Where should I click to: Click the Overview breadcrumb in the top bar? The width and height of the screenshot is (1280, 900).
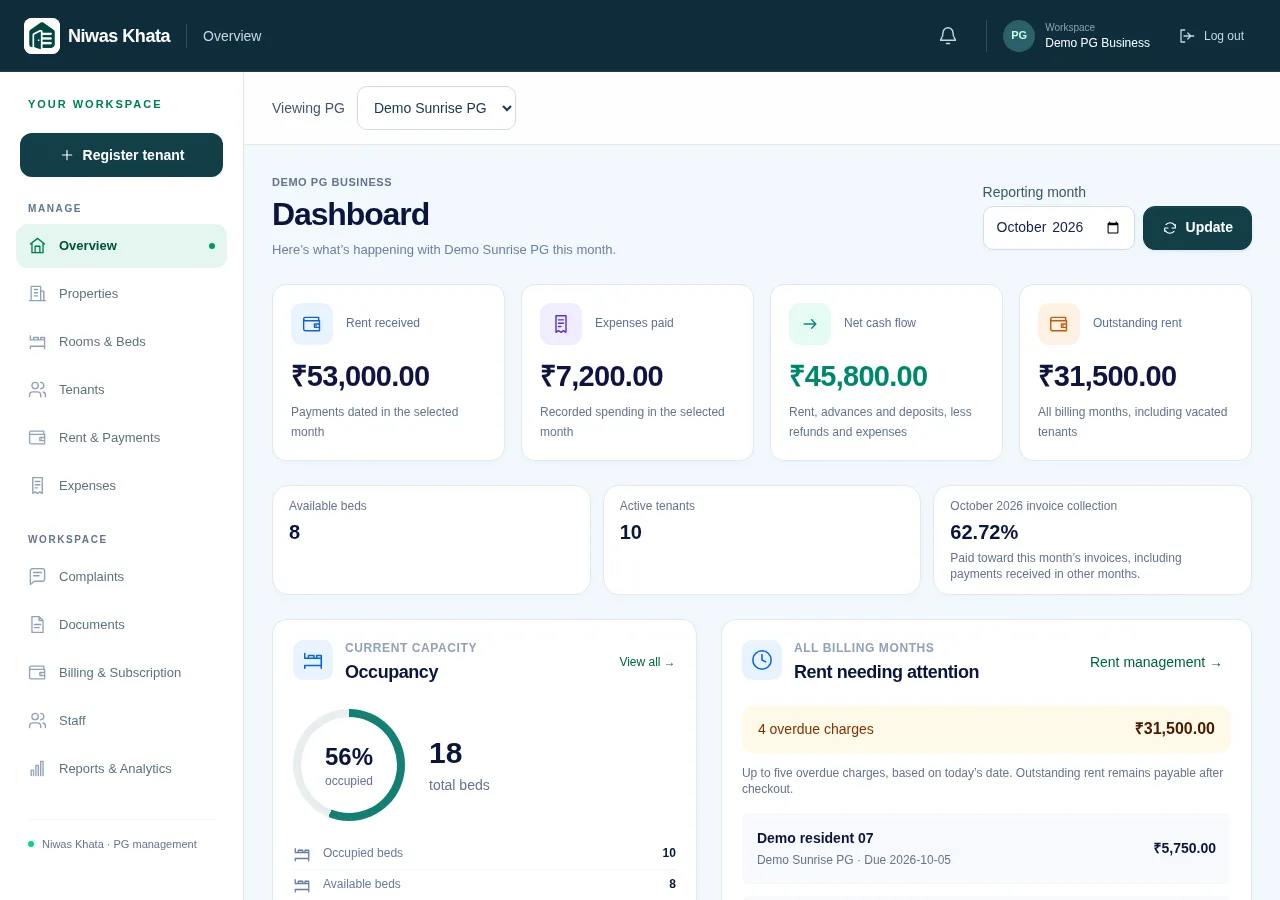pos(232,36)
